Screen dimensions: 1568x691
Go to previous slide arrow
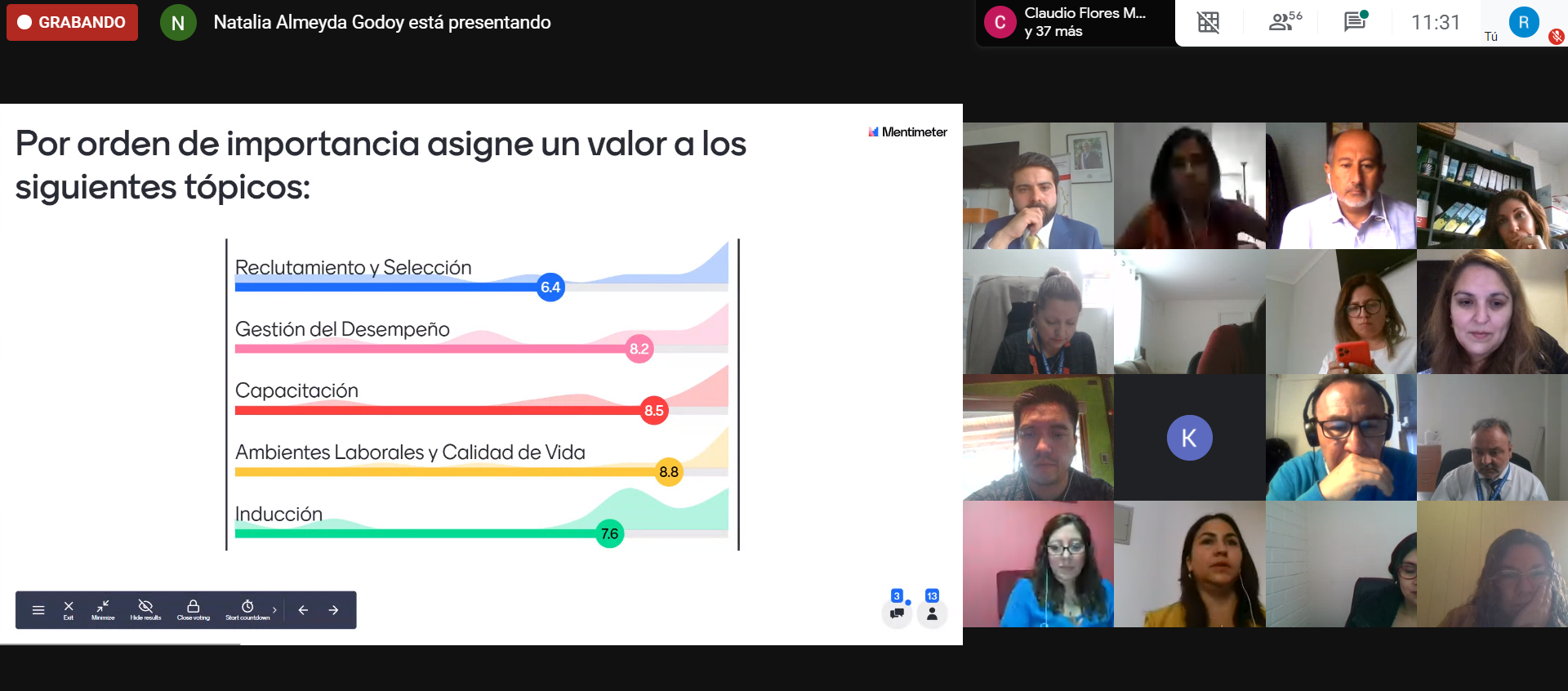[303, 610]
